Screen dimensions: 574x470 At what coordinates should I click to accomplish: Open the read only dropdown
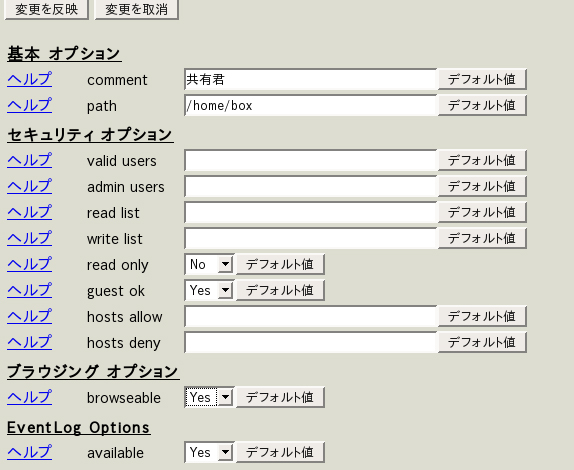coord(209,264)
